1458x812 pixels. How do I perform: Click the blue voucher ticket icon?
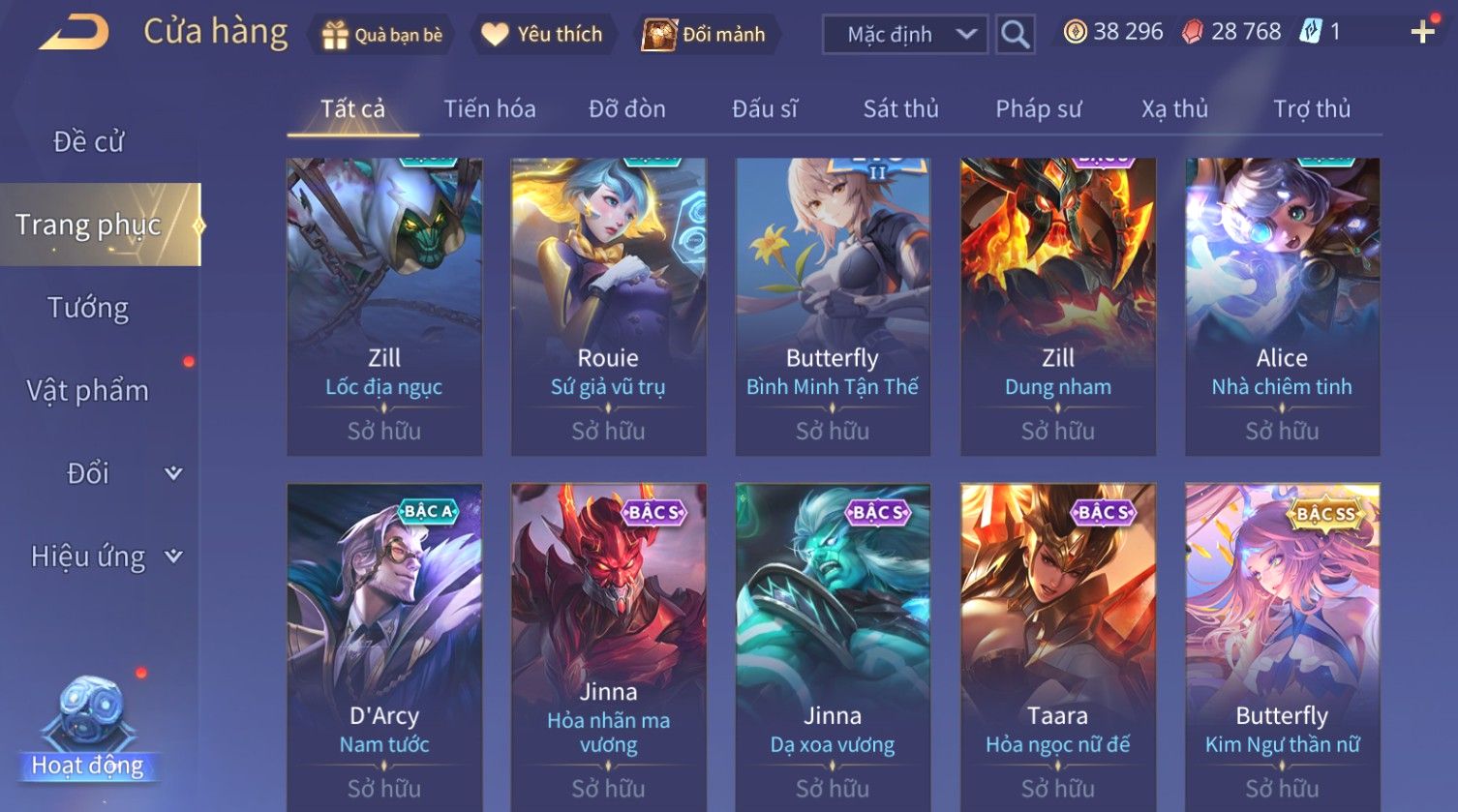tap(1310, 32)
